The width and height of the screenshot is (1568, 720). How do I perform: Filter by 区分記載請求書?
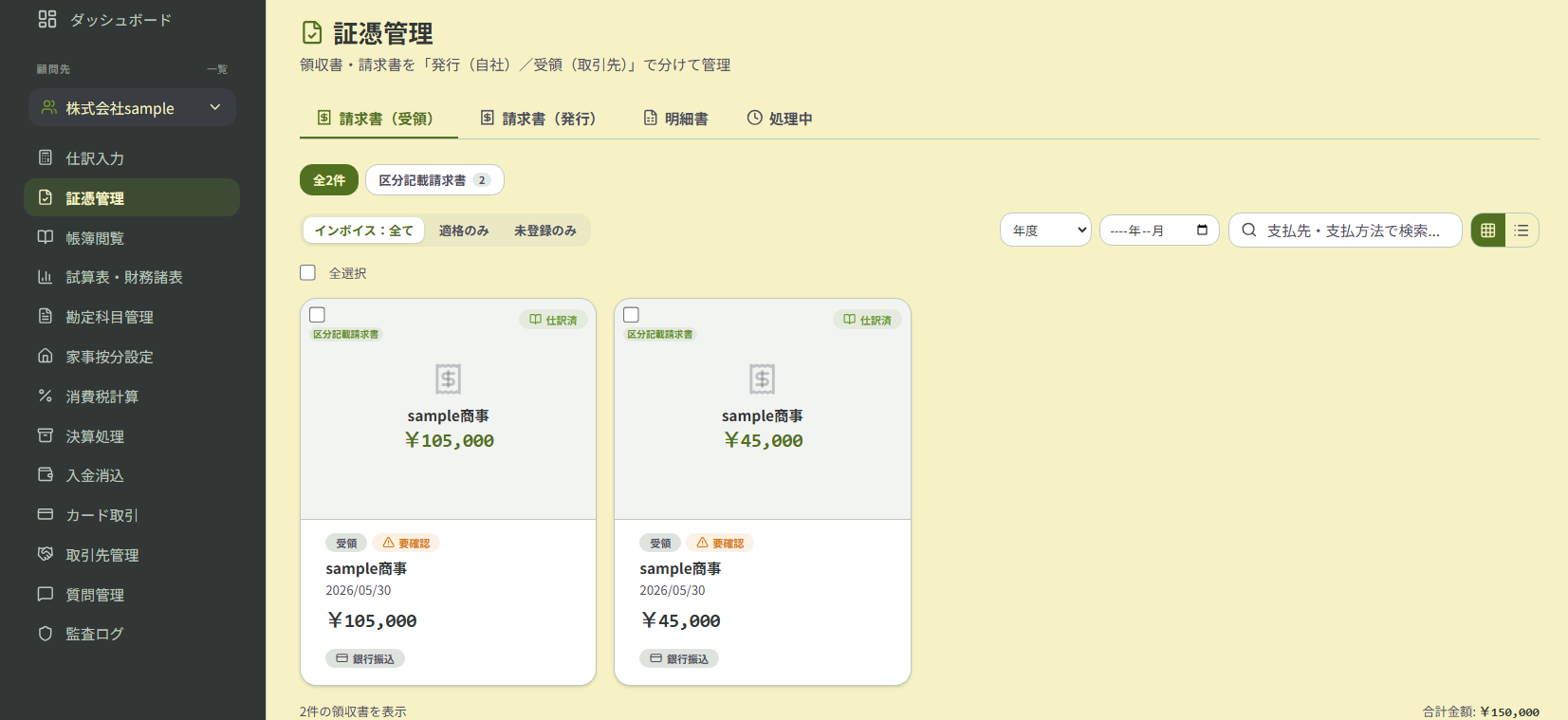434,180
